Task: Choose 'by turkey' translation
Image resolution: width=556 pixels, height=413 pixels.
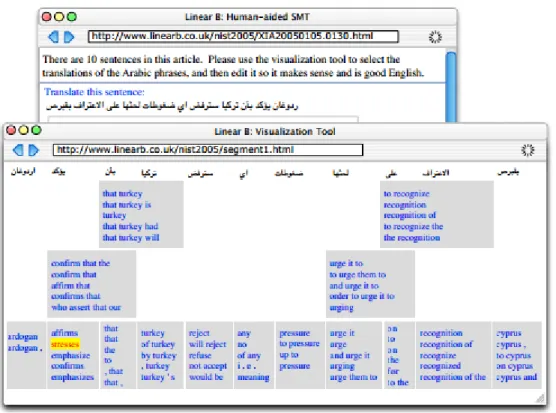Action: pyautogui.click(x=159, y=355)
